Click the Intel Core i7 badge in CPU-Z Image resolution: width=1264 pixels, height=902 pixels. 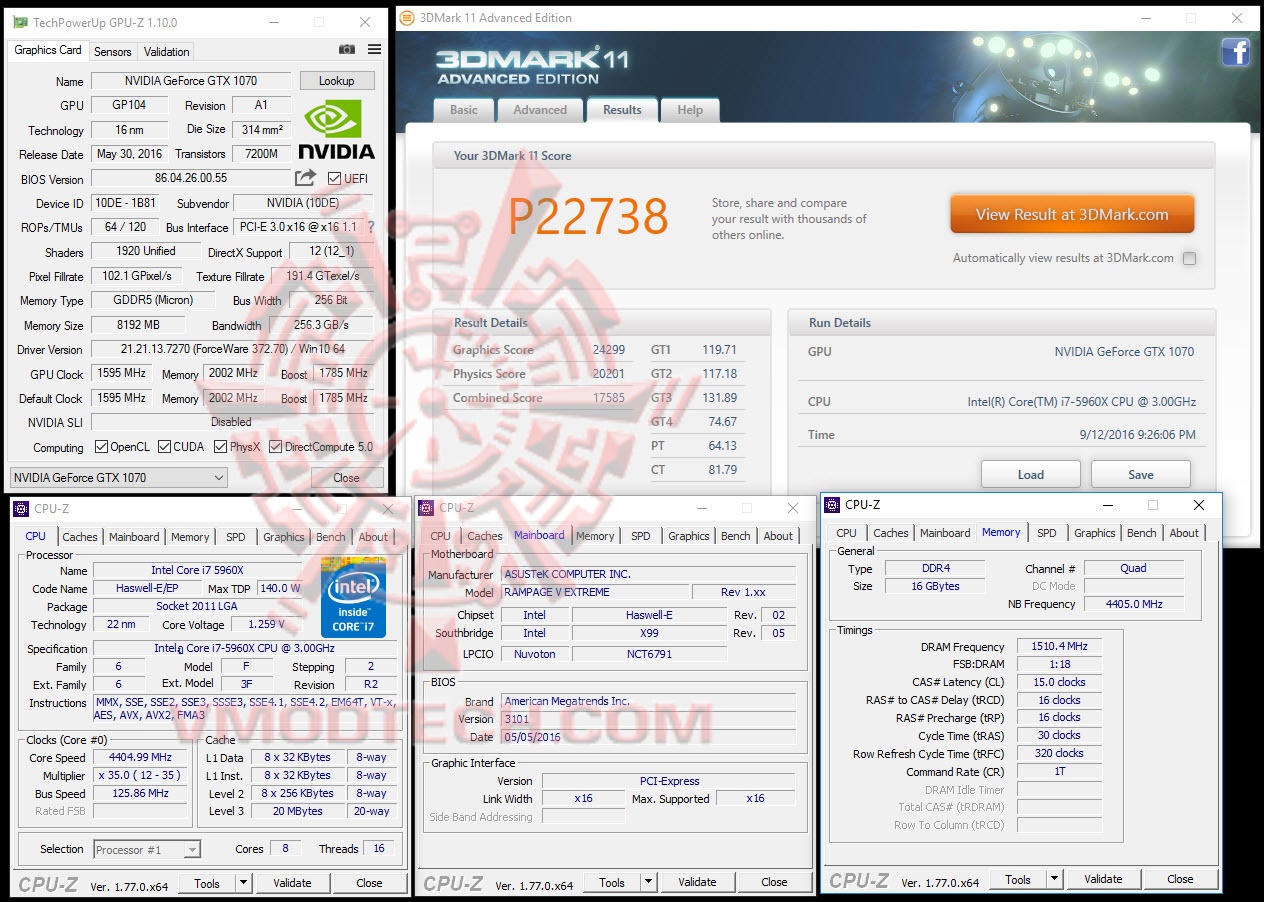tap(353, 598)
